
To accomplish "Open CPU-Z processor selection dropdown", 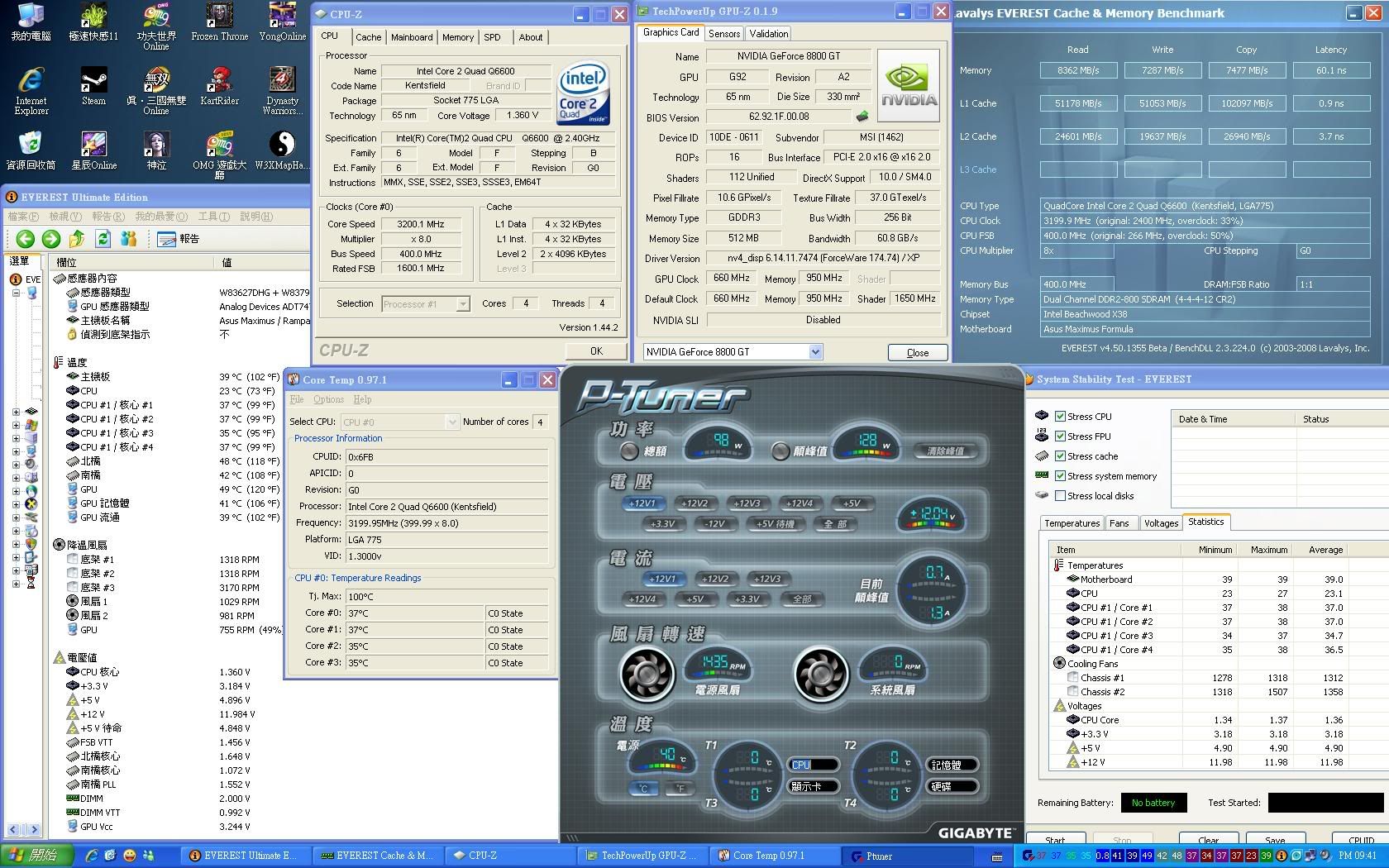I will (463, 304).
